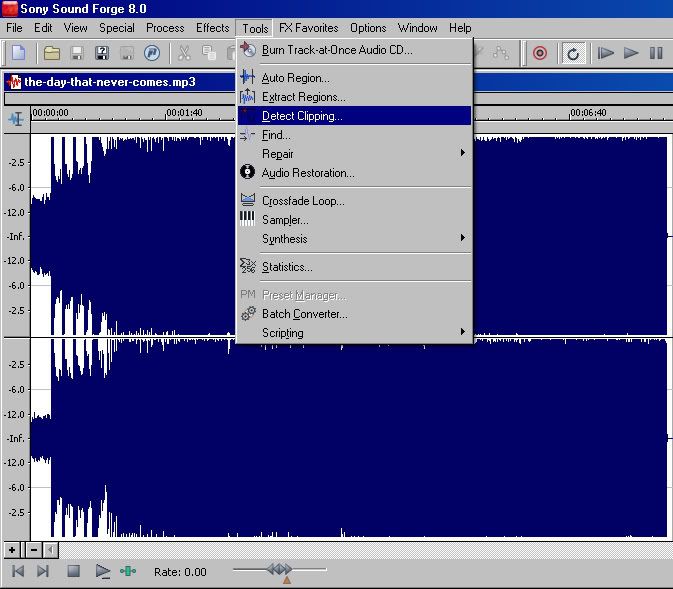Open the Options menu
This screenshot has height=589, width=673.
pos(368,28)
